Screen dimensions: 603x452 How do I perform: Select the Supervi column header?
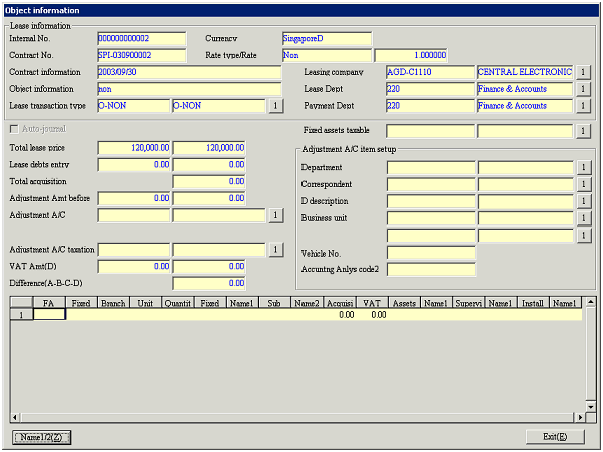tap(469, 303)
